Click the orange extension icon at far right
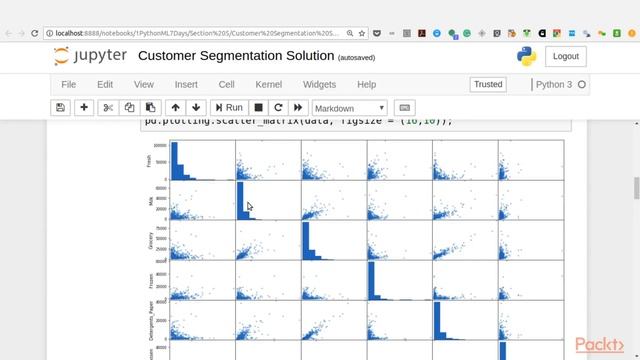This screenshot has width=640, height=360. tap(632, 33)
